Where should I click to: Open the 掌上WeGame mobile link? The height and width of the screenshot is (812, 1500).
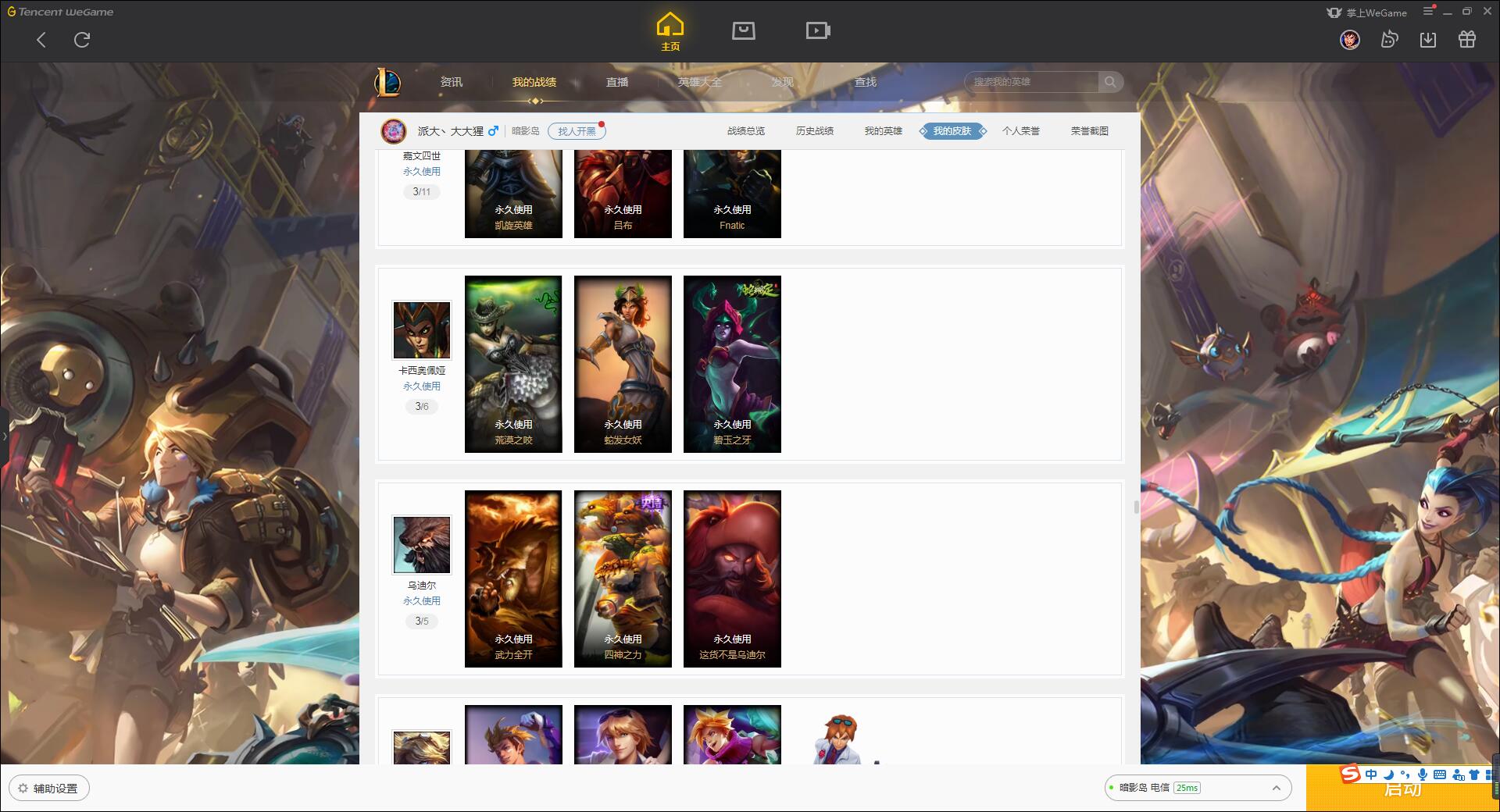(1367, 12)
